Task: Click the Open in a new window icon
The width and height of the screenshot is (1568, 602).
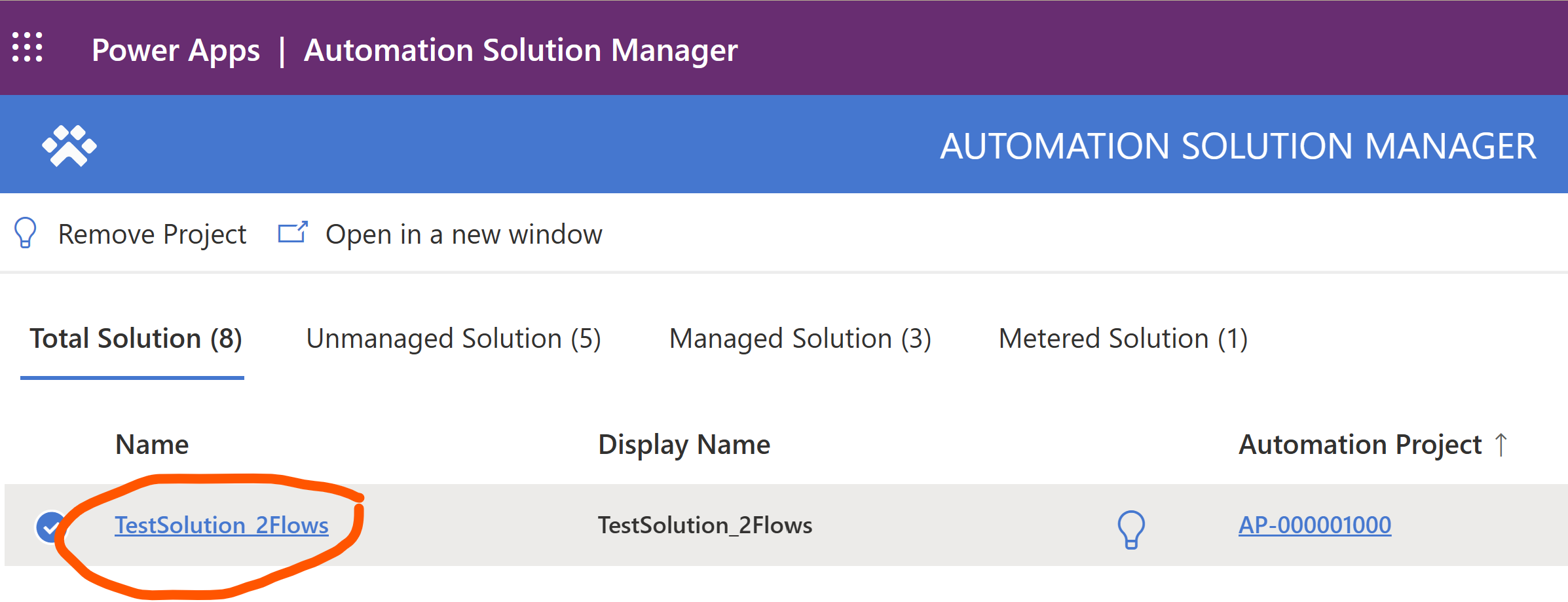Action: [293, 233]
